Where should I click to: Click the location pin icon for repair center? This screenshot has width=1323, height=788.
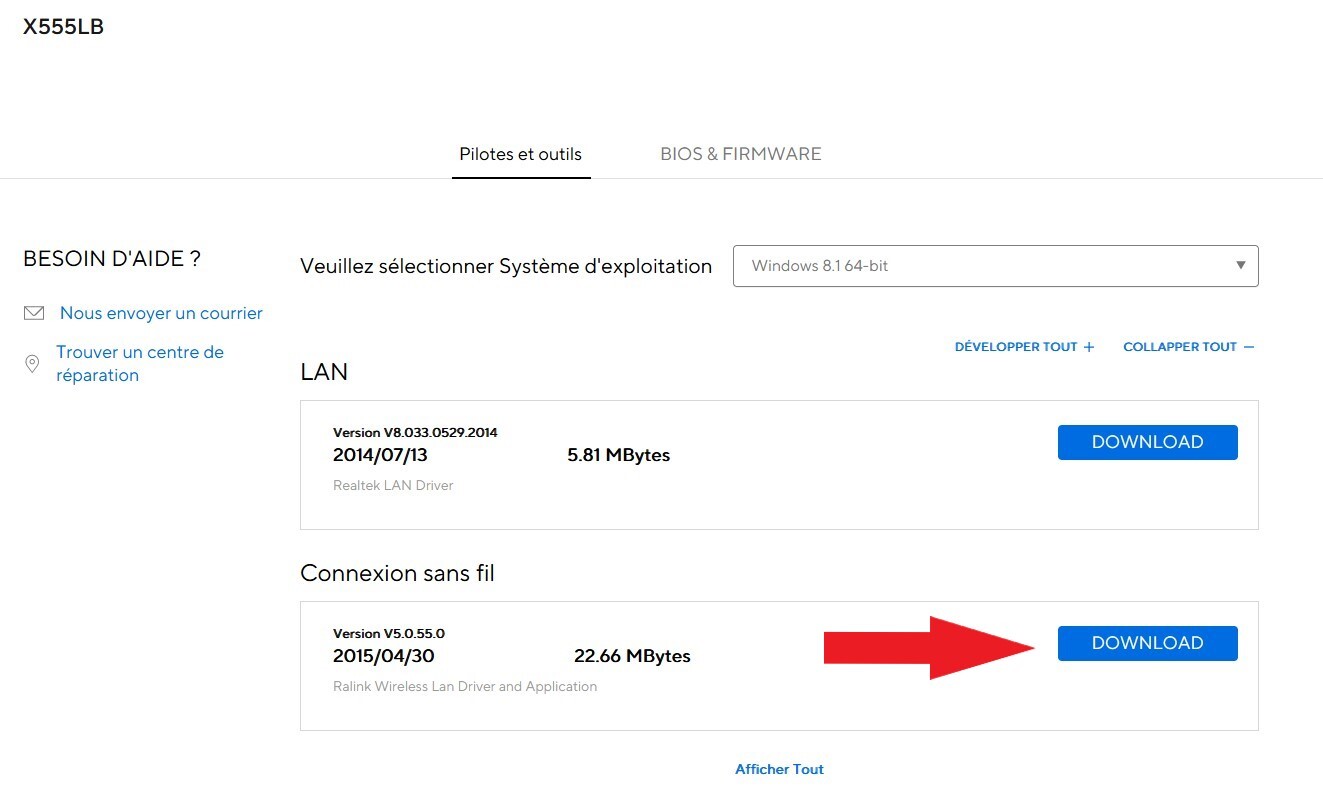[33, 364]
